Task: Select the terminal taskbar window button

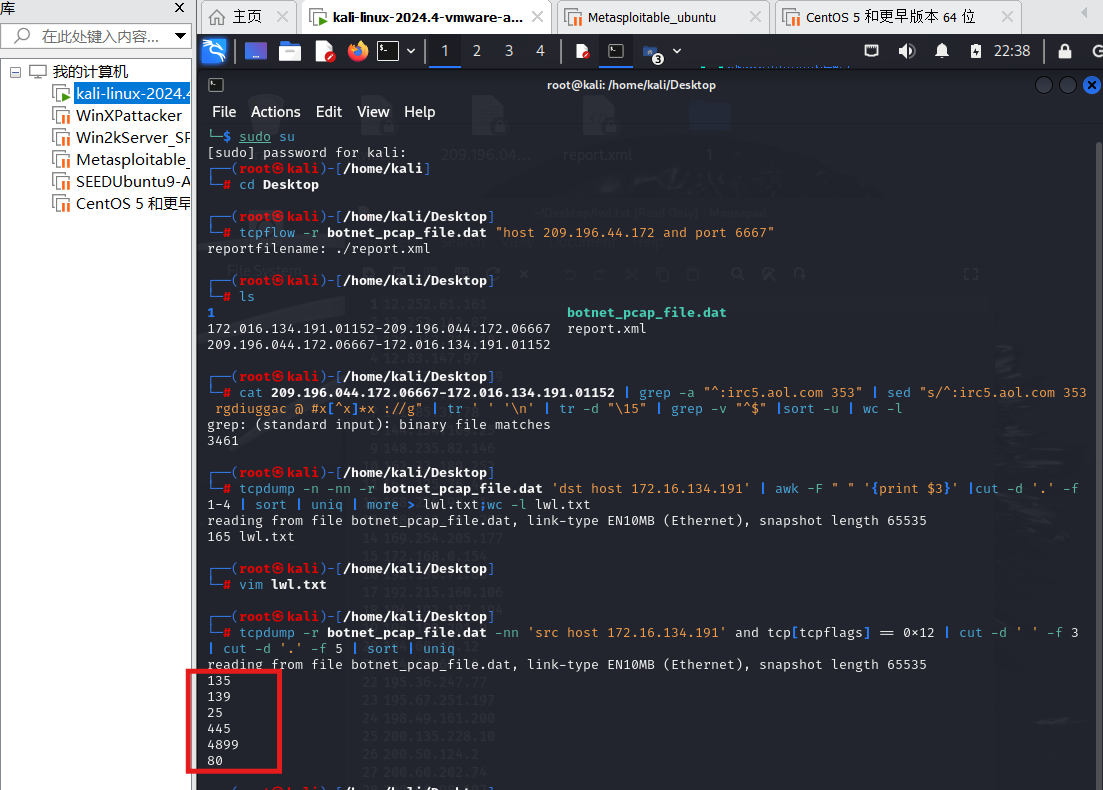Action: tap(616, 51)
